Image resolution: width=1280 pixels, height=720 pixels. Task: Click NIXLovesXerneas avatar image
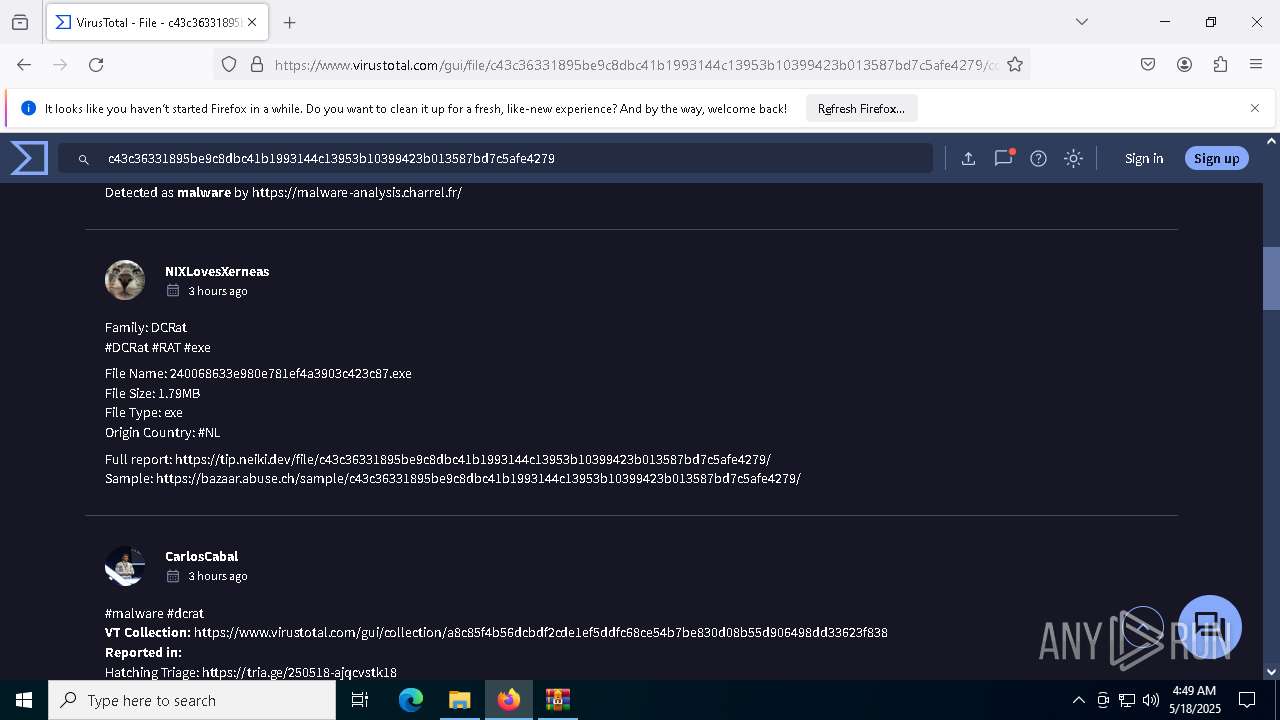(x=125, y=280)
